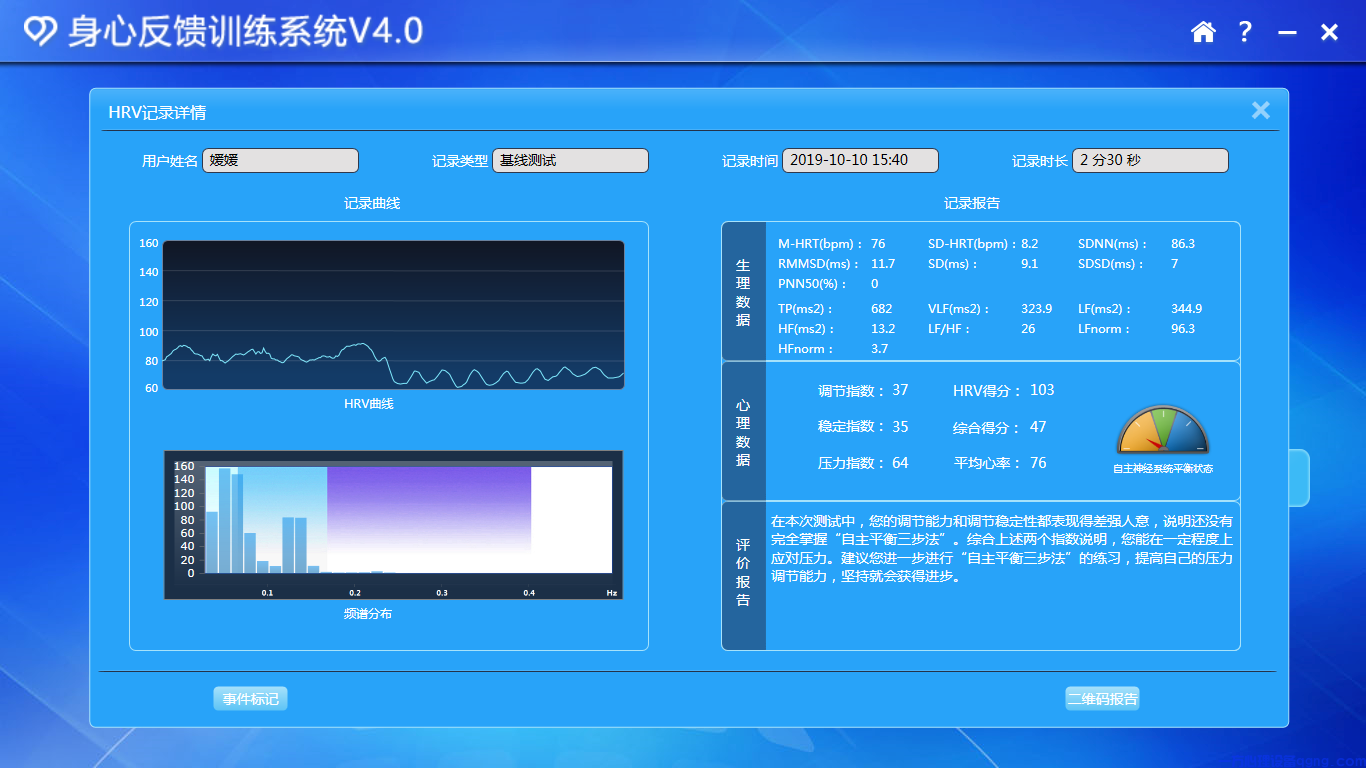Close the HRV记录详情 dialog
The image size is (1366, 768).
[x=1260, y=110]
